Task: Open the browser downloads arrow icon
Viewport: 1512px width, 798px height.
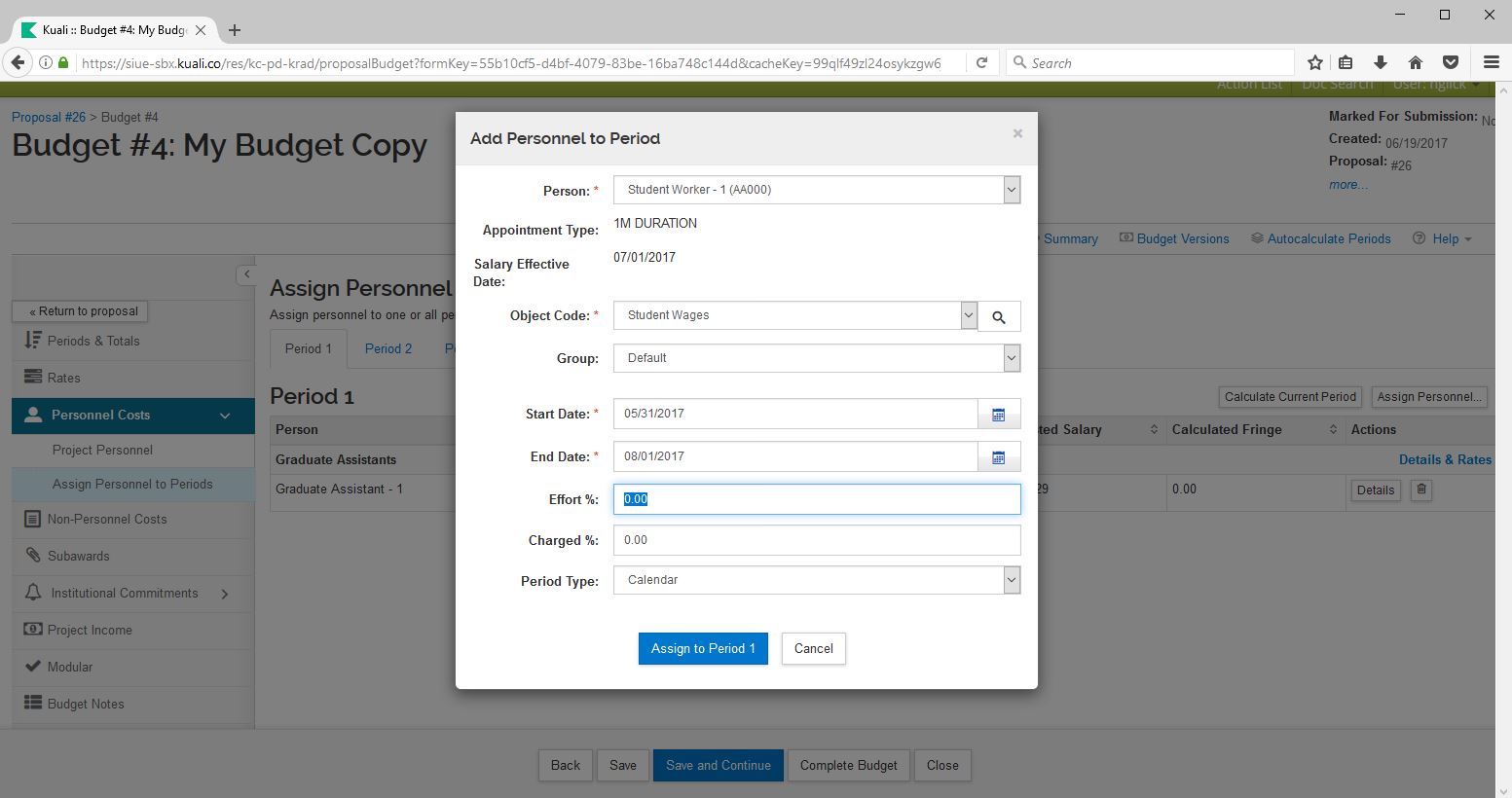Action: (x=1380, y=63)
